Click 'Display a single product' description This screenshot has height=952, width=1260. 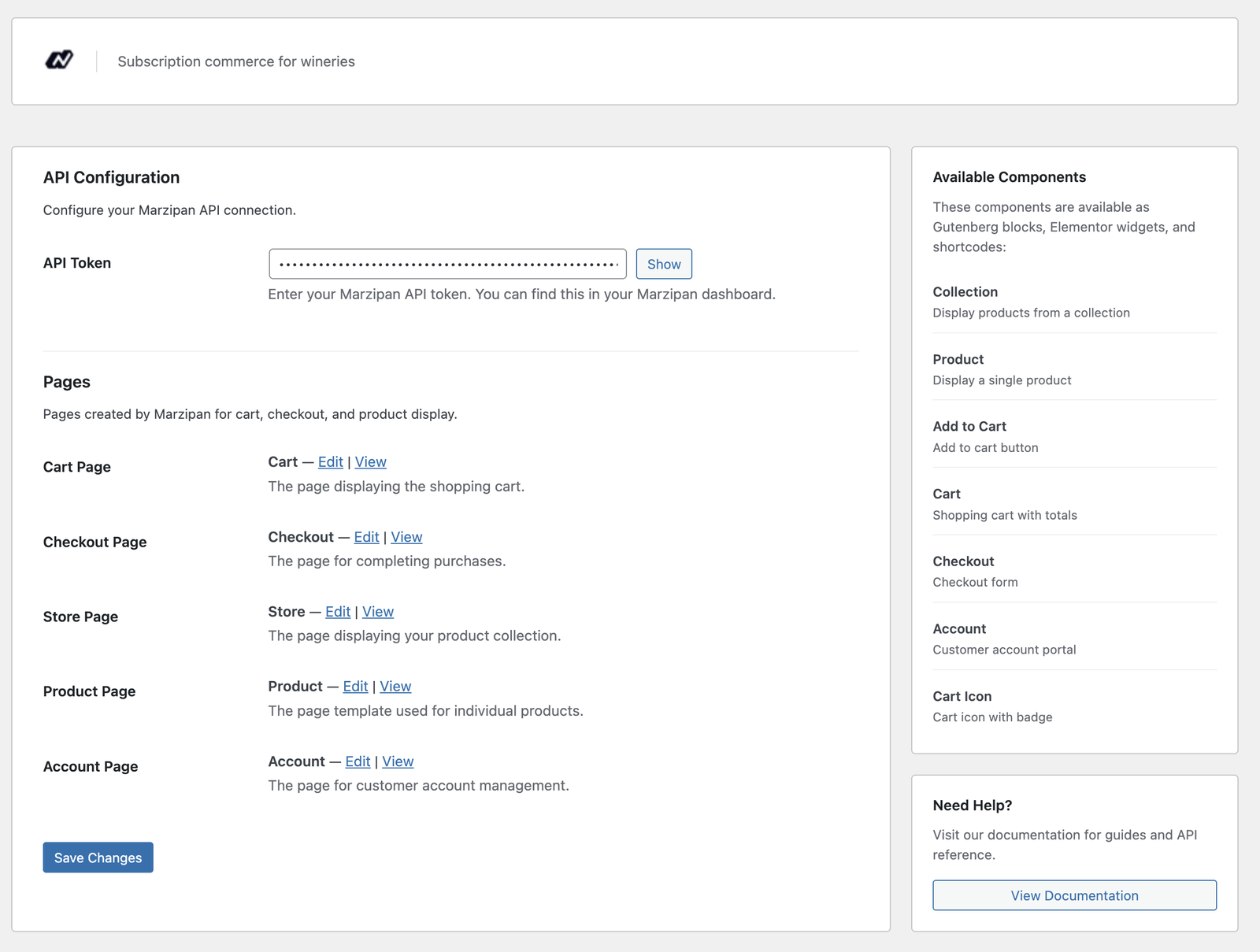[1002, 380]
